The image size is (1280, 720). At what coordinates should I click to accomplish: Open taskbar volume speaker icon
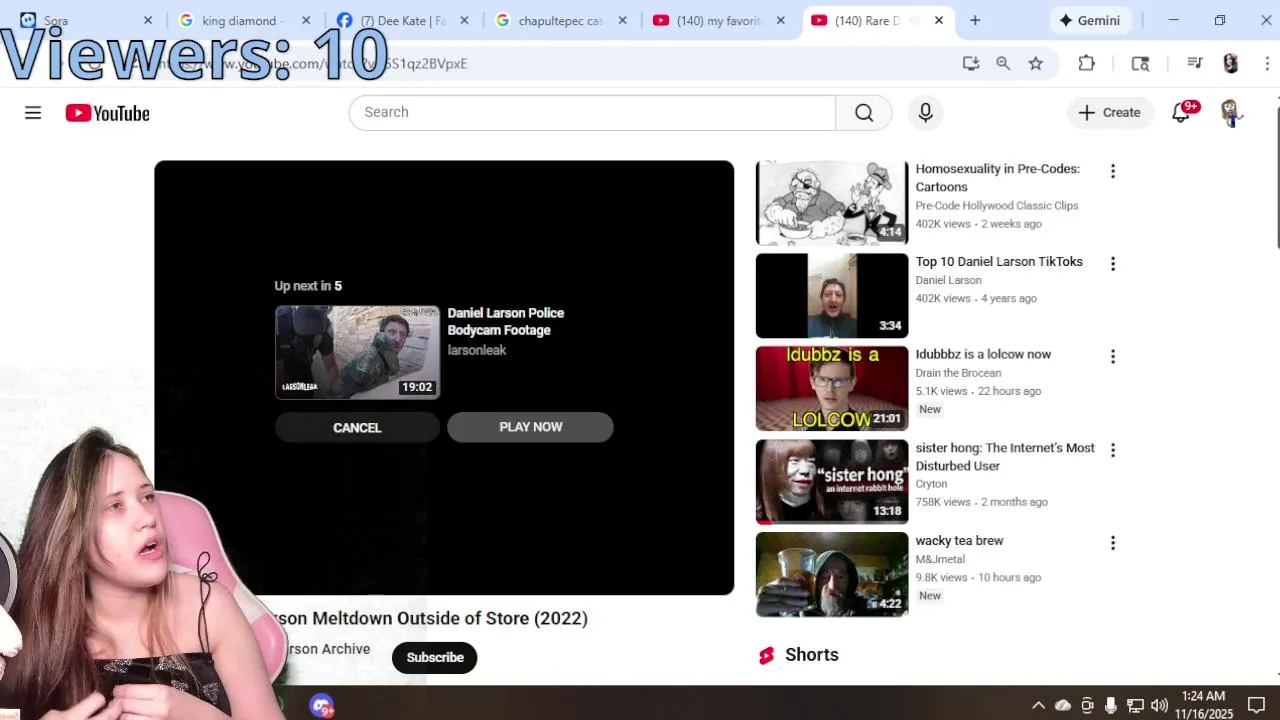[1159, 705]
